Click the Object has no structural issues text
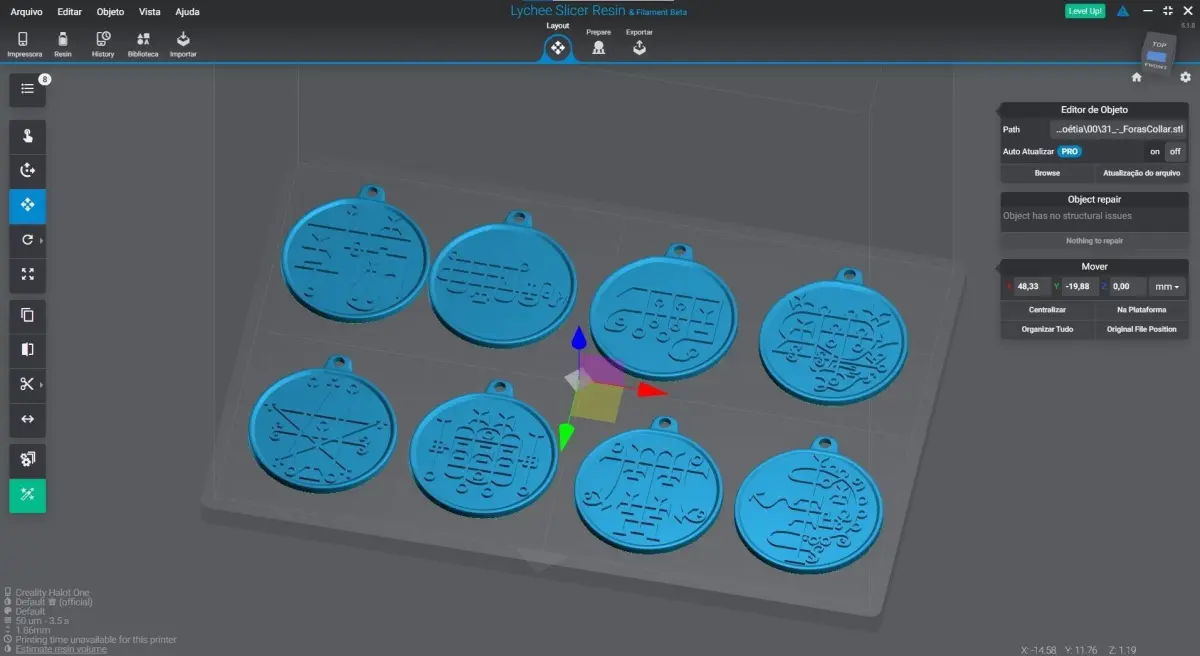This screenshot has height=656, width=1200. [x=1067, y=216]
